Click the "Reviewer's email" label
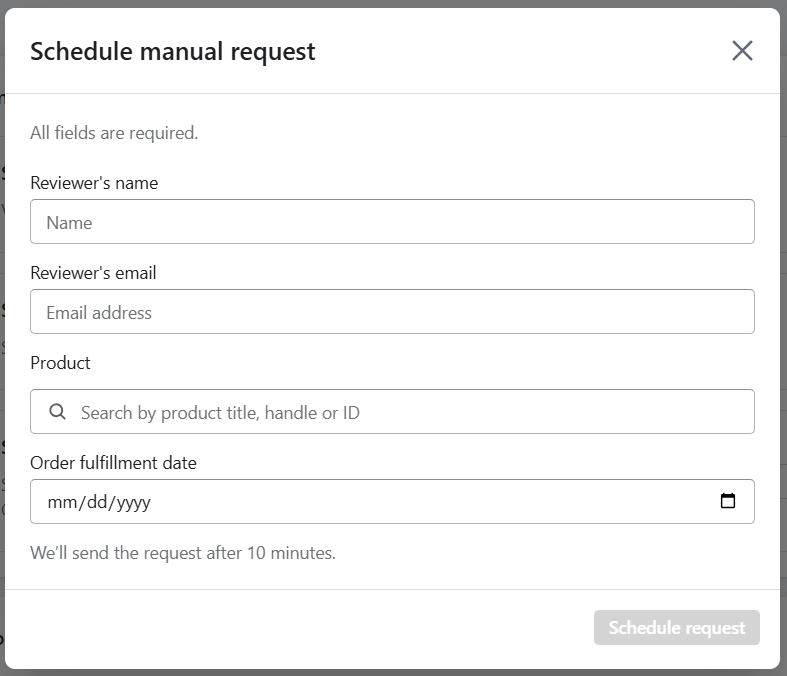The image size is (787, 676). coord(93,273)
